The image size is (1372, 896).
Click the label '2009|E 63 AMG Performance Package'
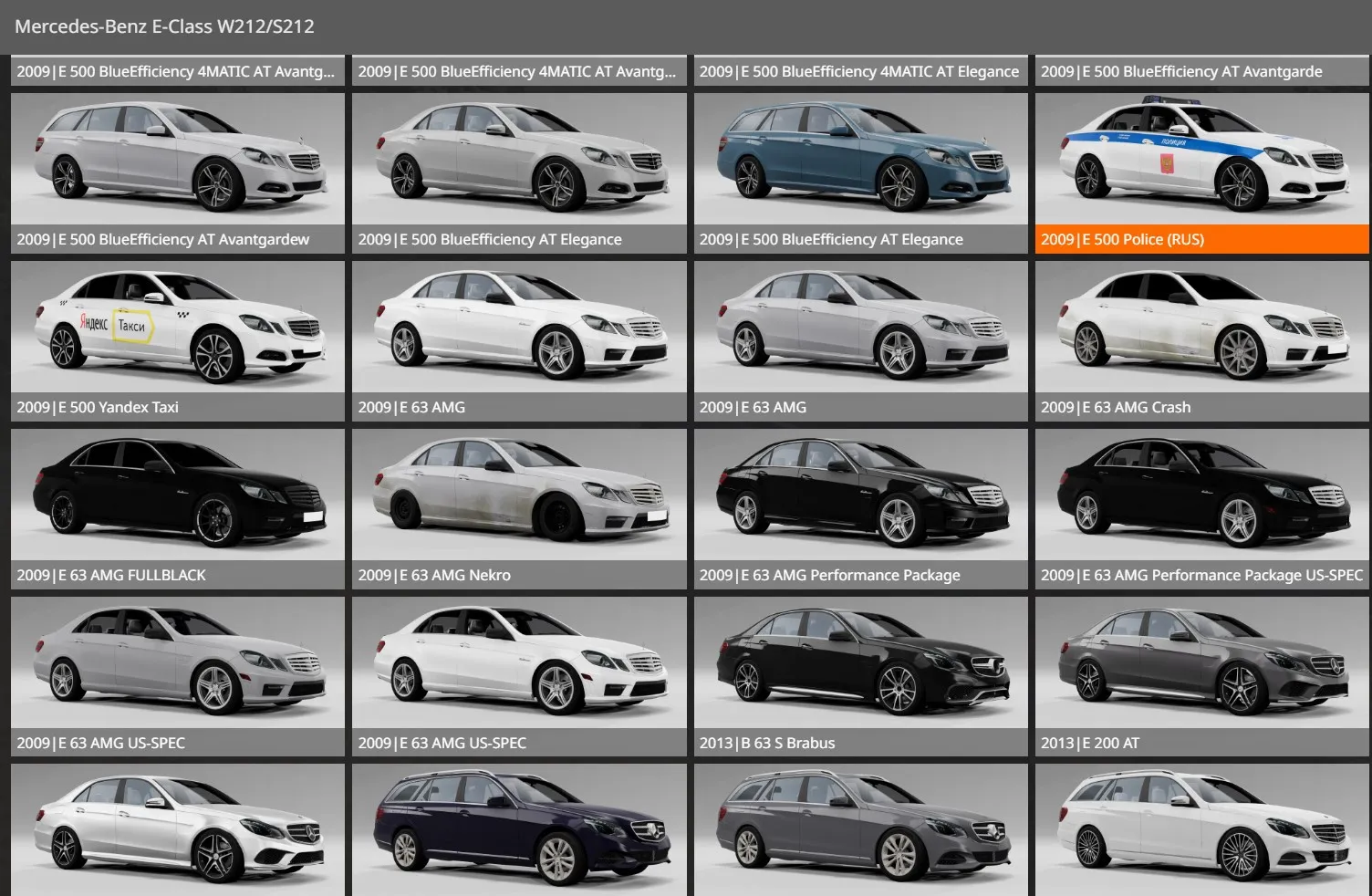tap(829, 575)
